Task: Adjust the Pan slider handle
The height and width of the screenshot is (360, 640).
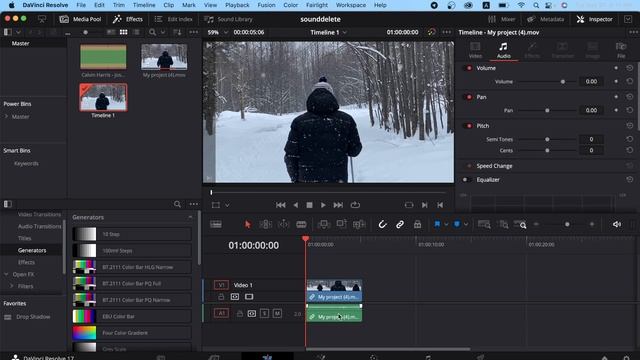Action: [x=547, y=110]
